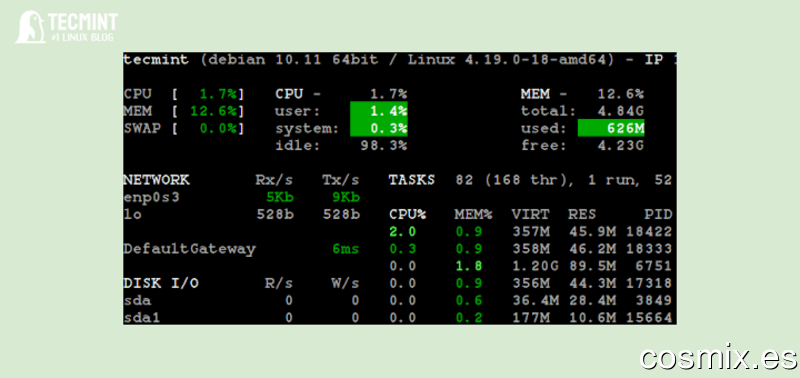Click the DISK I/O section header

(x=161, y=283)
